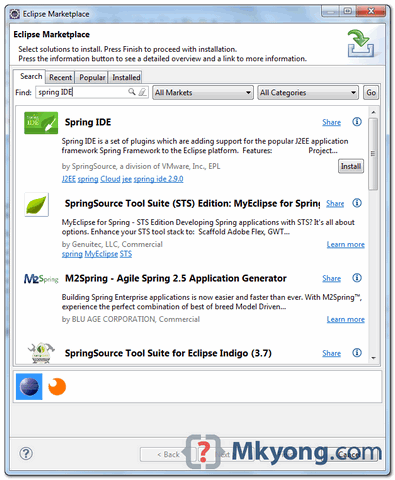Open info for SpringSource Tool Suite Indigo

point(357,353)
